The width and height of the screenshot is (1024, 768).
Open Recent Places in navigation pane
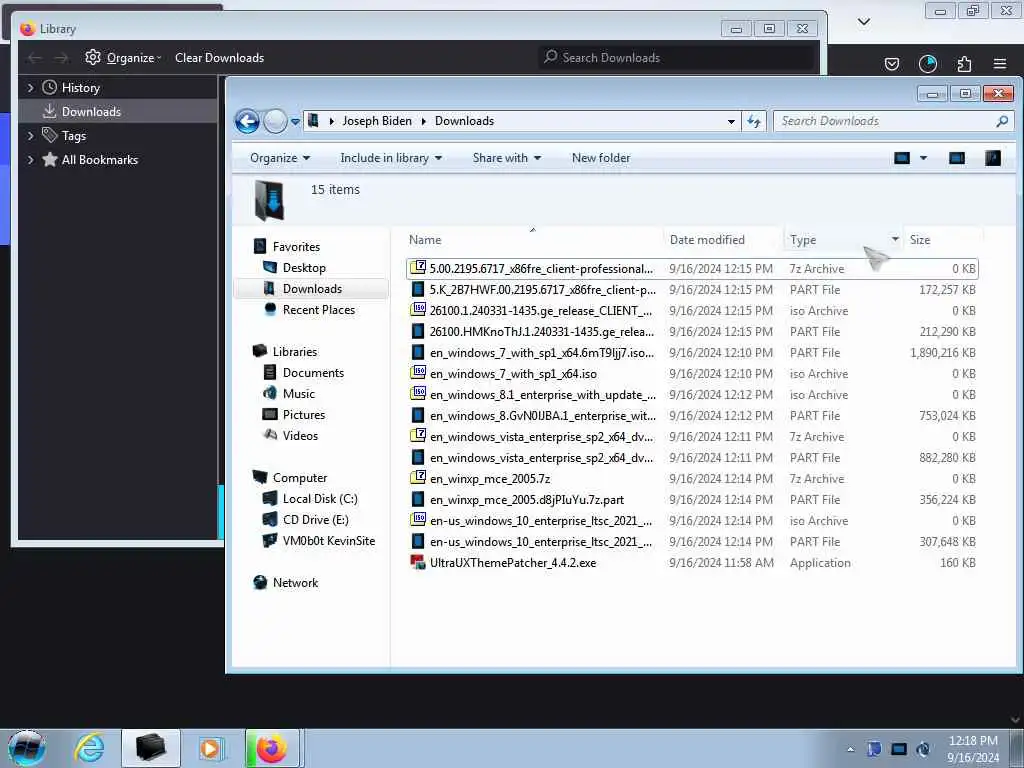tap(319, 310)
